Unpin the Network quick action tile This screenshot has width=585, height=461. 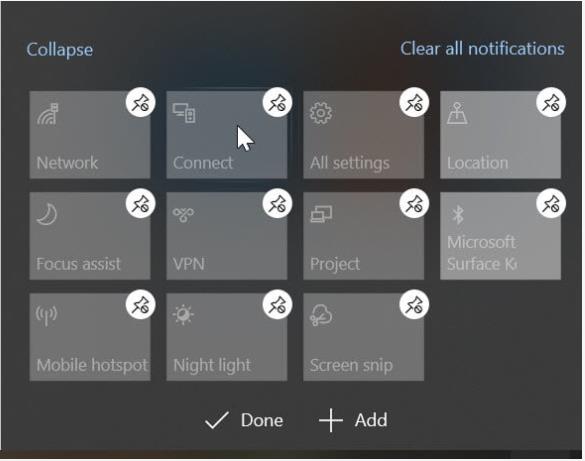tap(140, 103)
